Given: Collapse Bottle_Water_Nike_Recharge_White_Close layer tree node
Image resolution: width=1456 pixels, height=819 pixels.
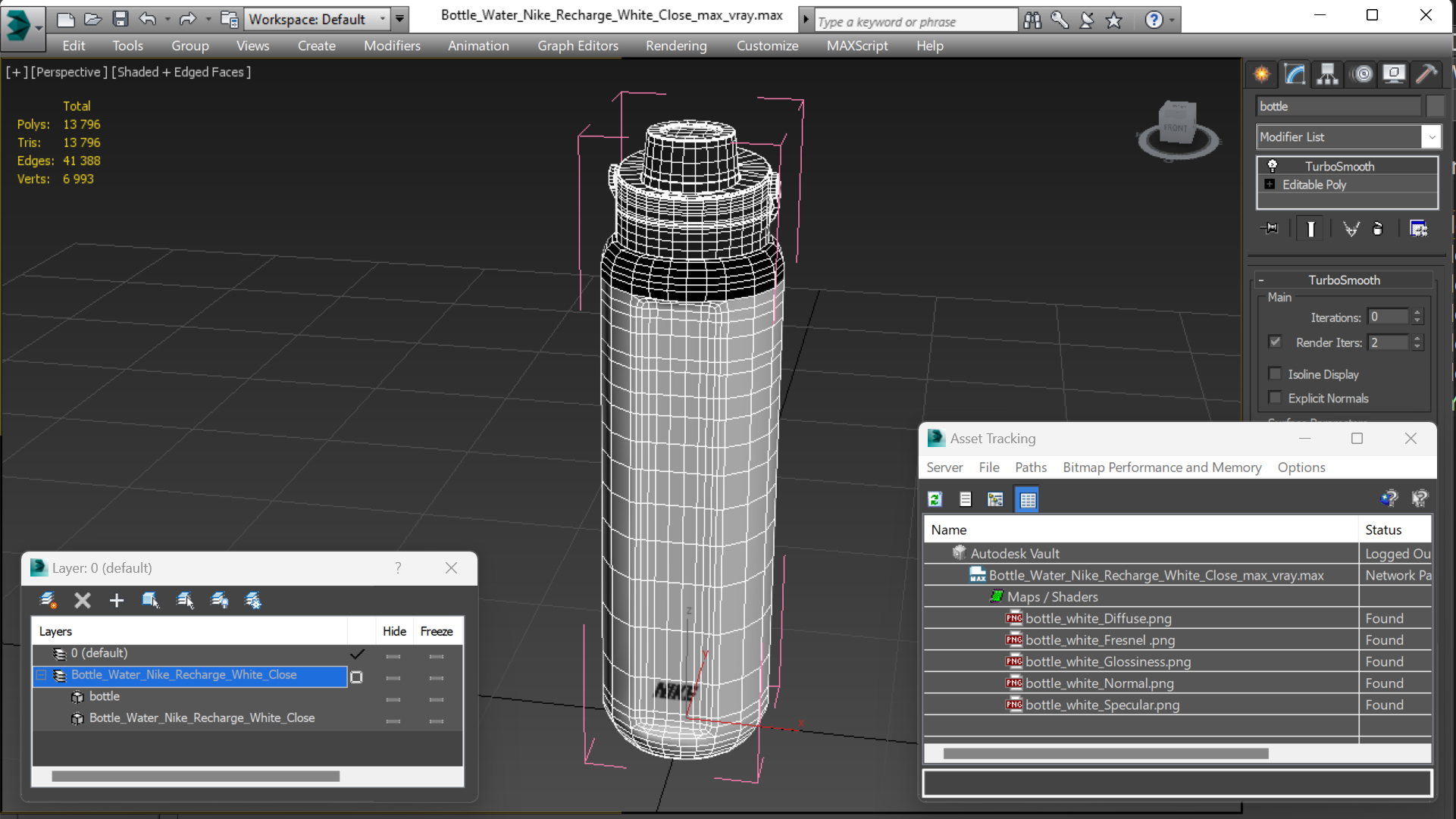Looking at the screenshot, I should click(x=42, y=675).
